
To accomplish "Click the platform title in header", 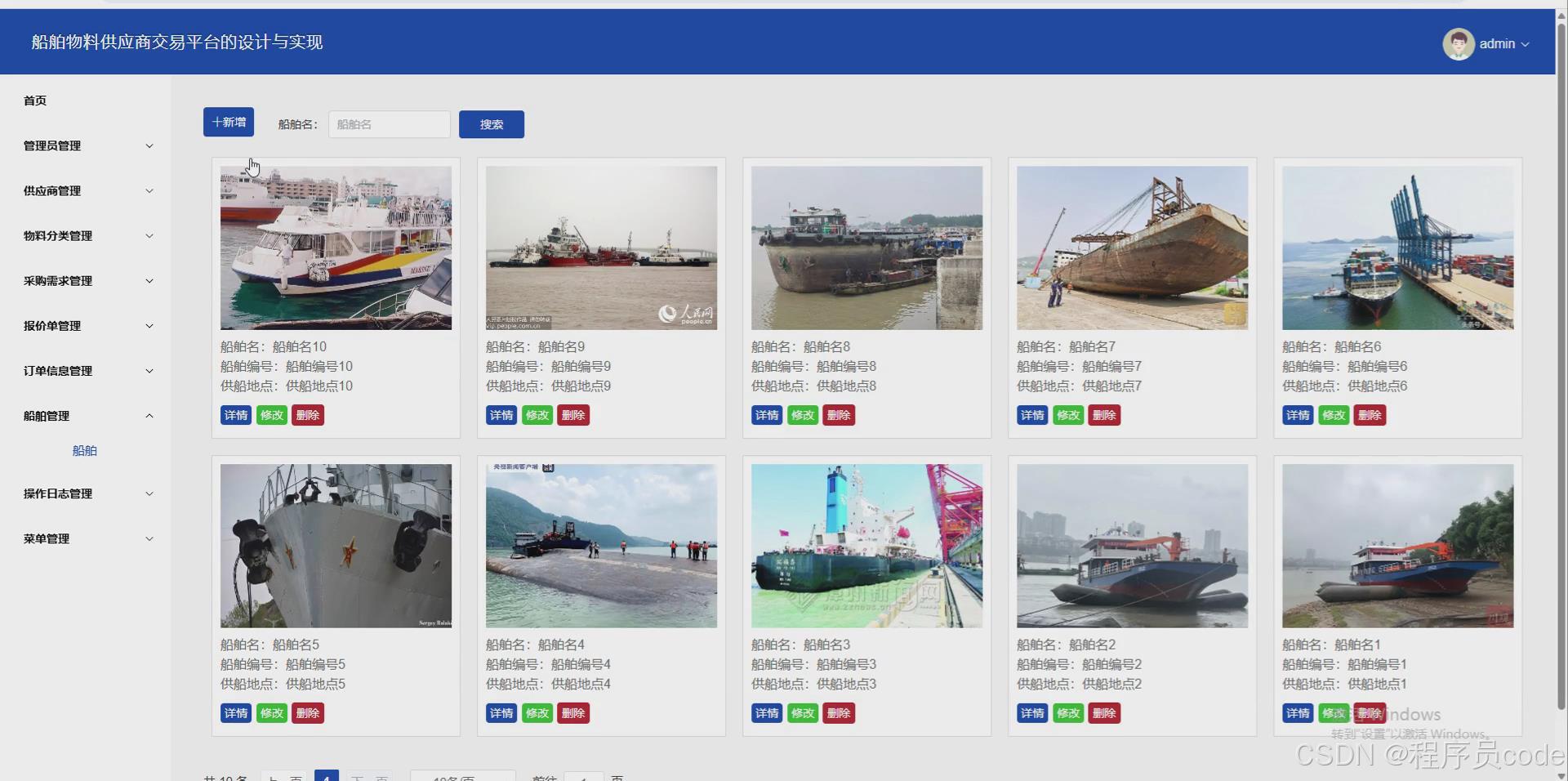I will pos(177,42).
